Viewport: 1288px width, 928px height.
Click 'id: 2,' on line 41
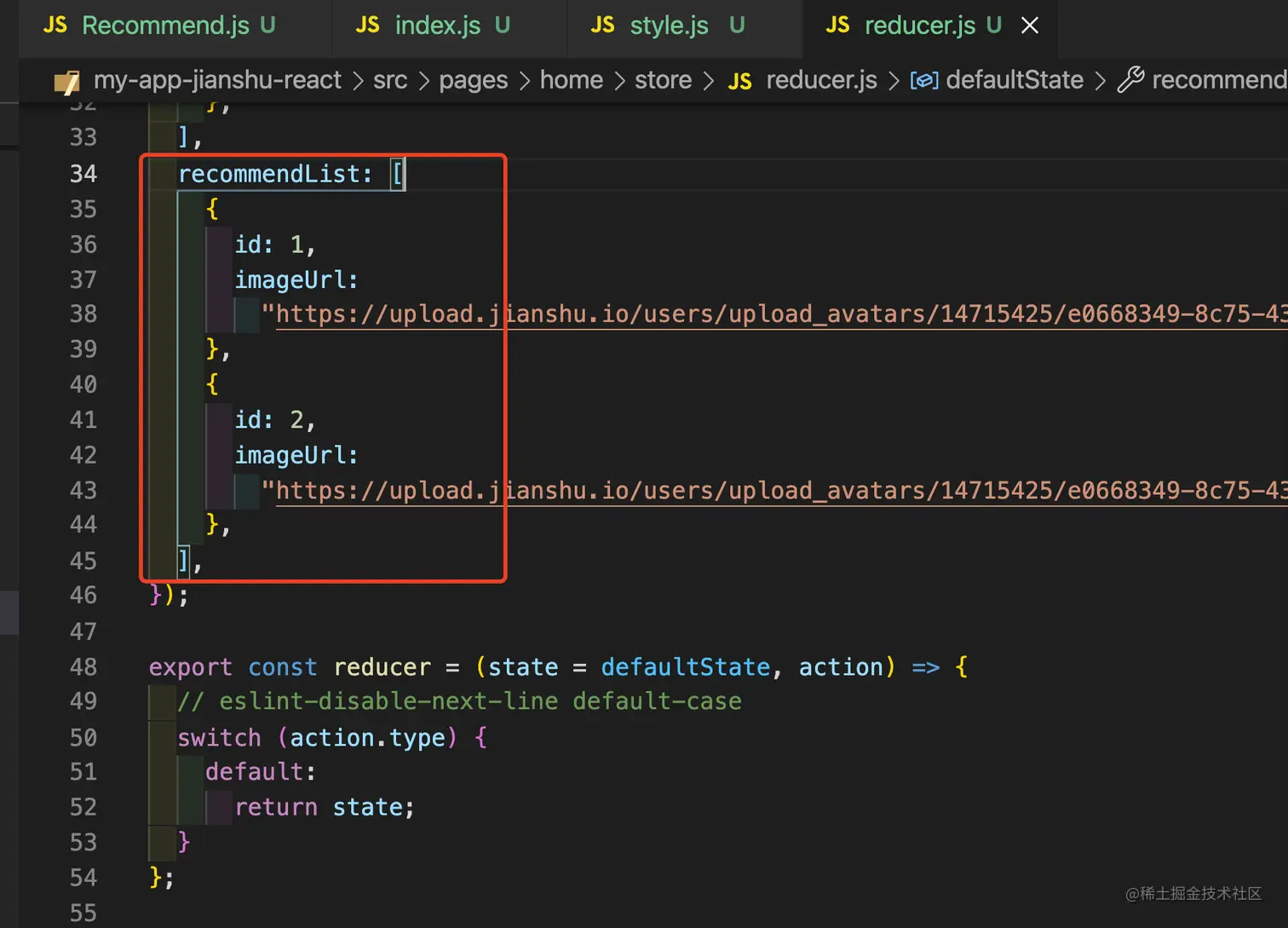[275, 420]
